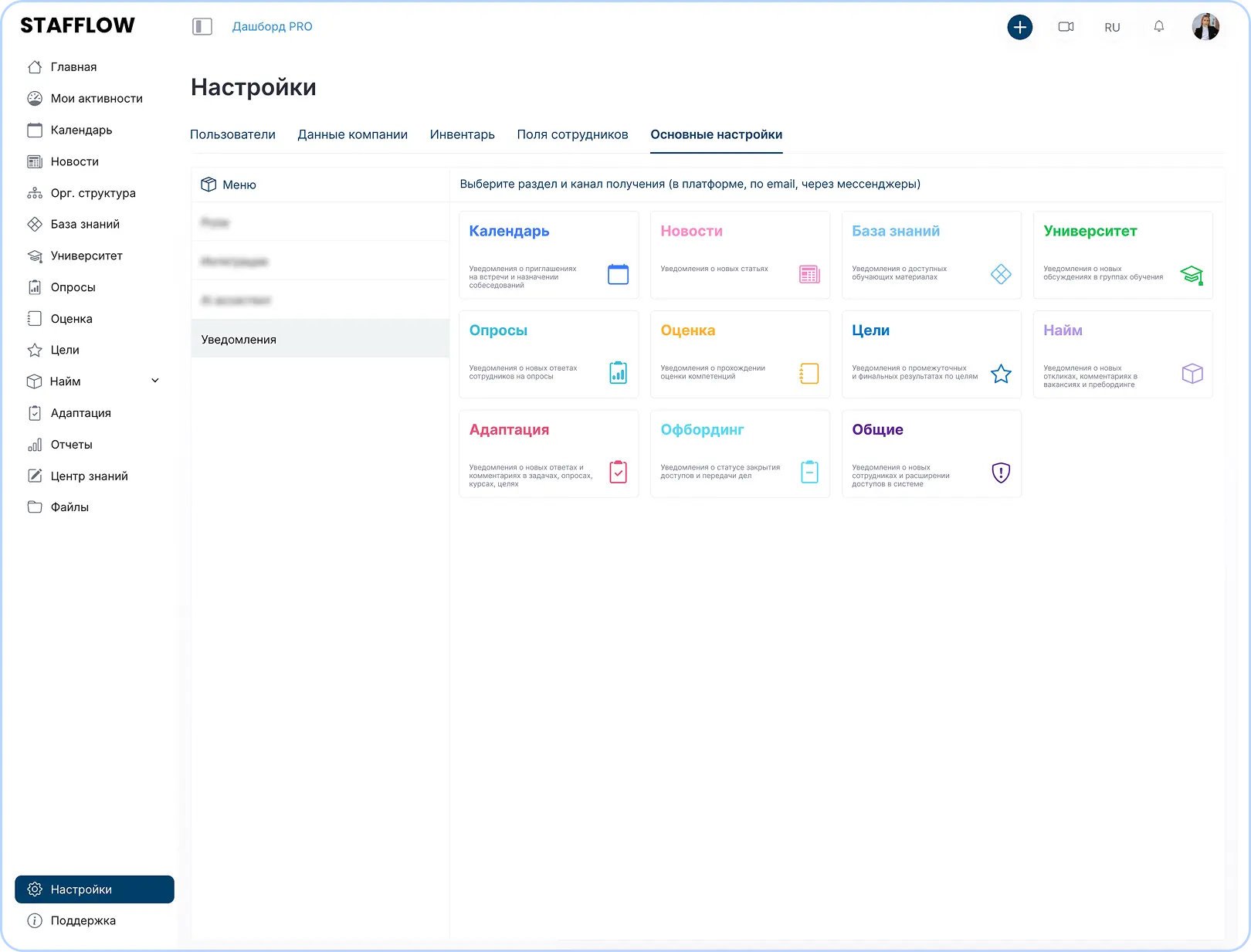
Task: Click the shield icon in Общие card
Action: pos(1001,473)
